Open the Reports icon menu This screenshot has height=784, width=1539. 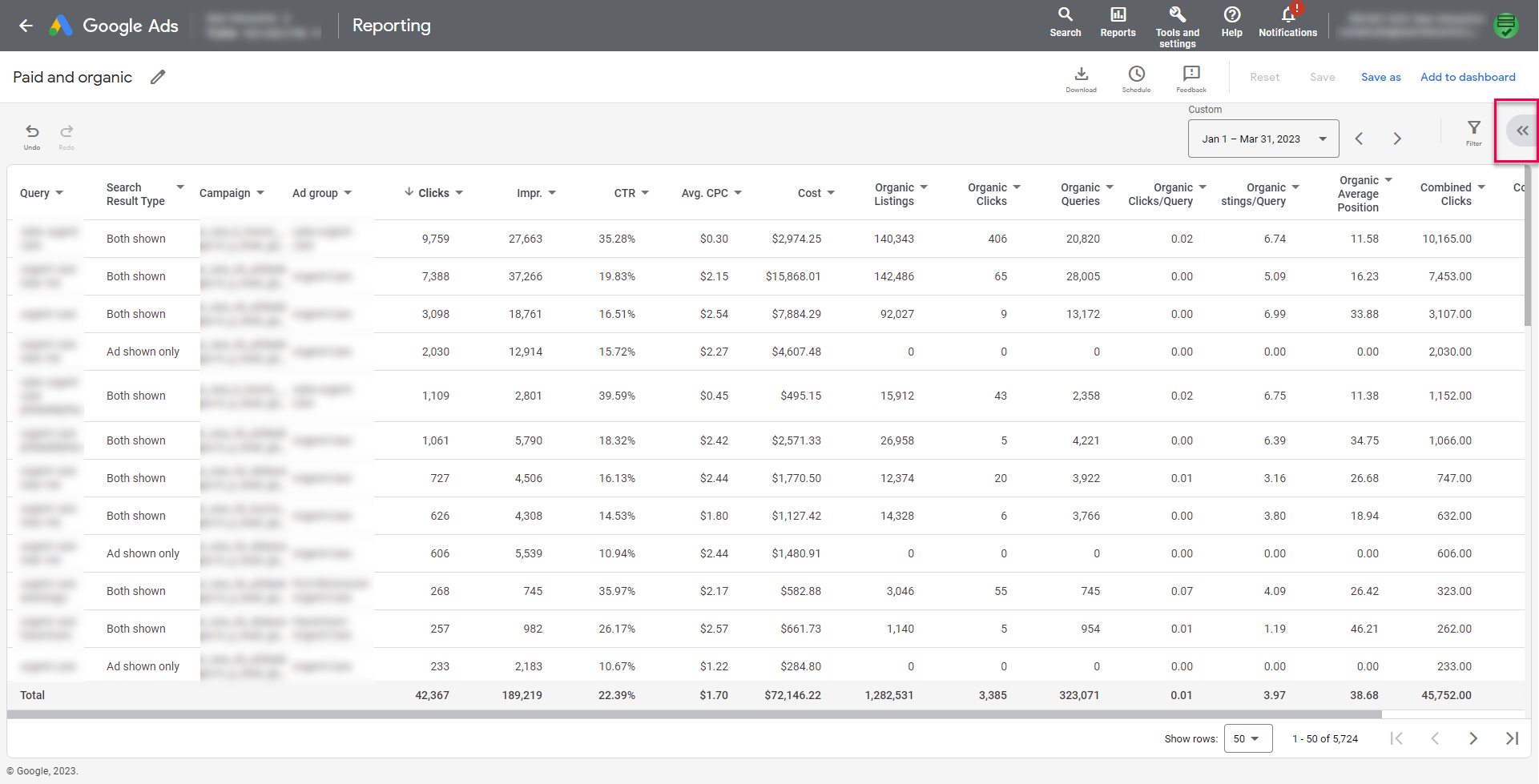[1118, 22]
